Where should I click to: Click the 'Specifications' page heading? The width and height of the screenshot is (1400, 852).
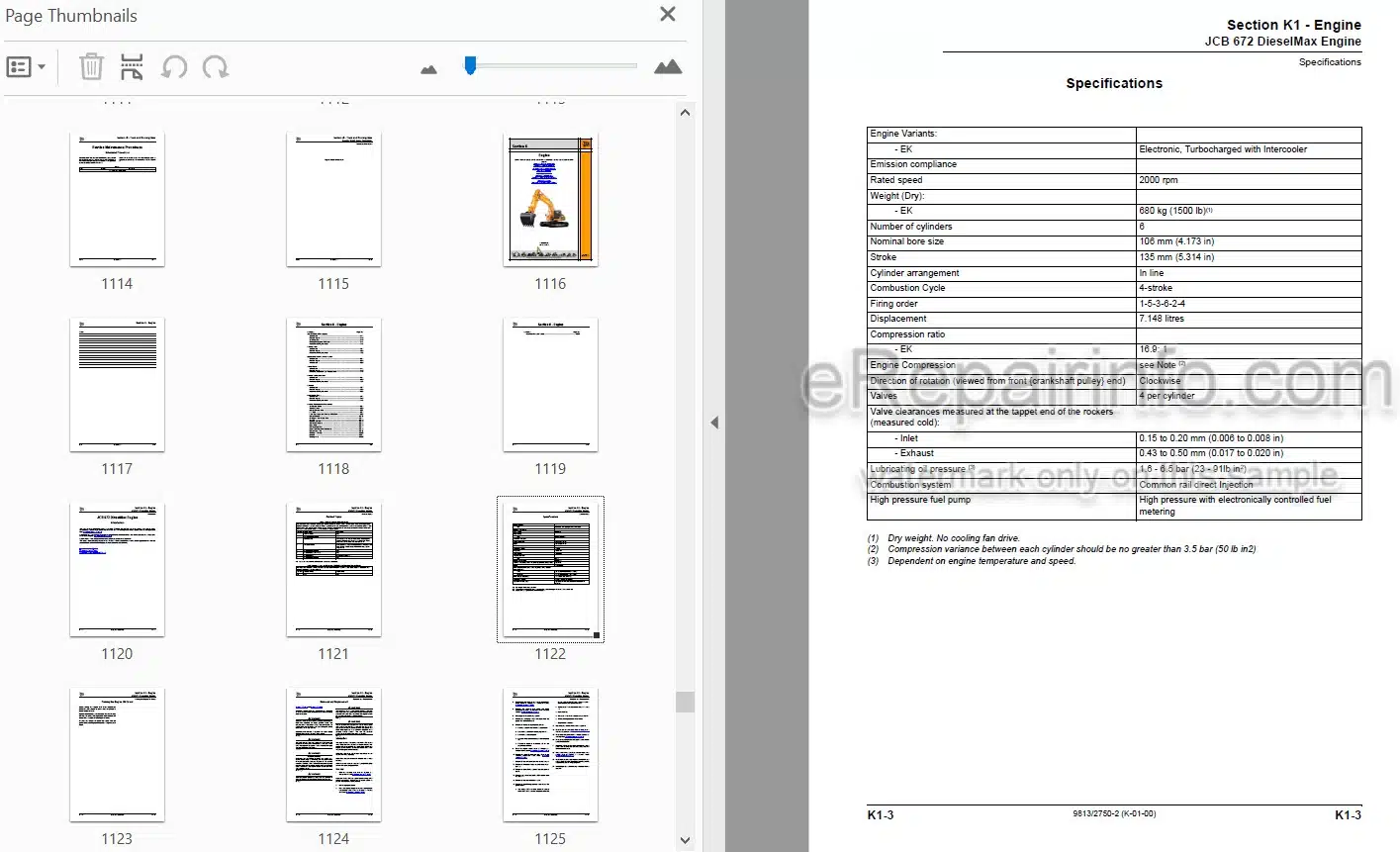click(x=1114, y=83)
